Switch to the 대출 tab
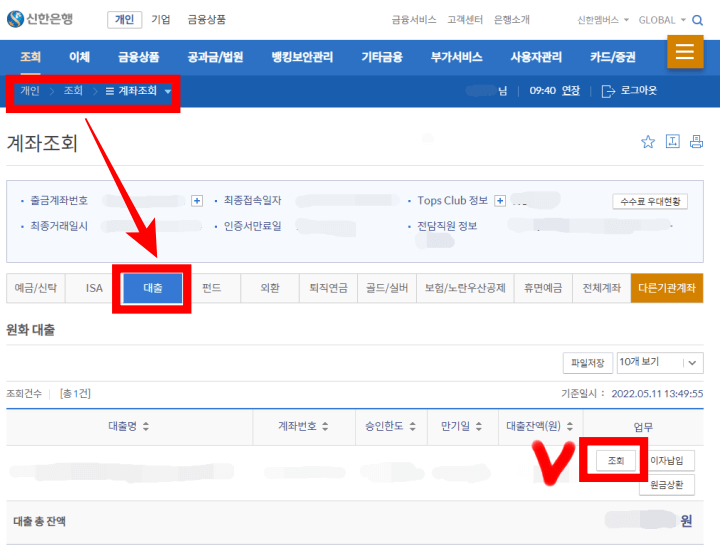The height and width of the screenshot is (556, 720). tap(152, 288)
